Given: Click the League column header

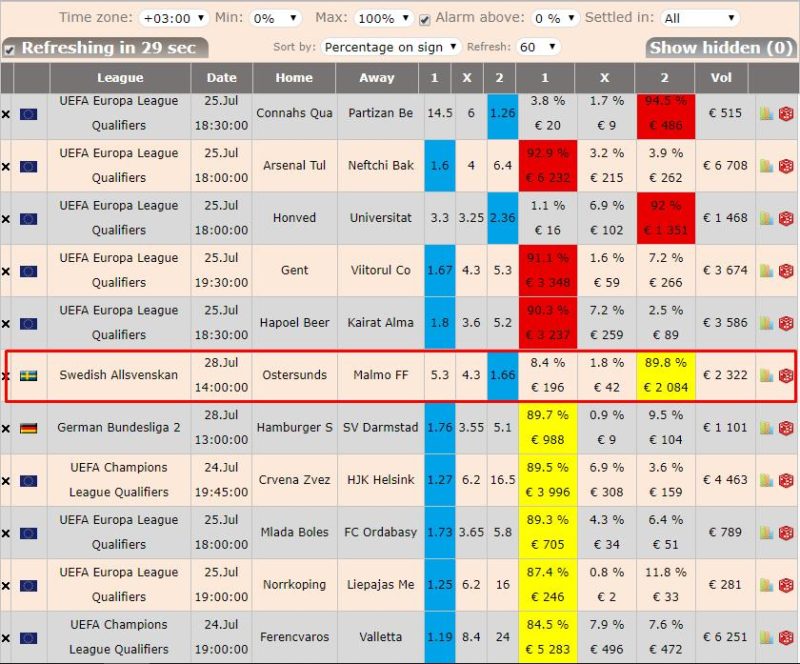Looking at the screenshot, I should [120, 78].
